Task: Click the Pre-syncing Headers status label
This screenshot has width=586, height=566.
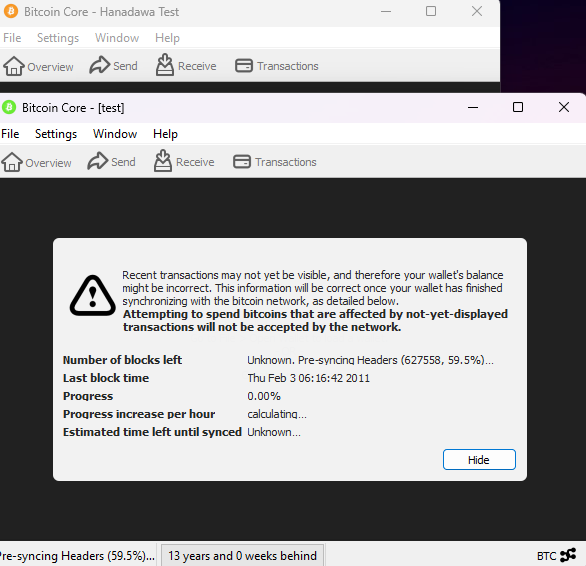Action: tap(77, 556)
